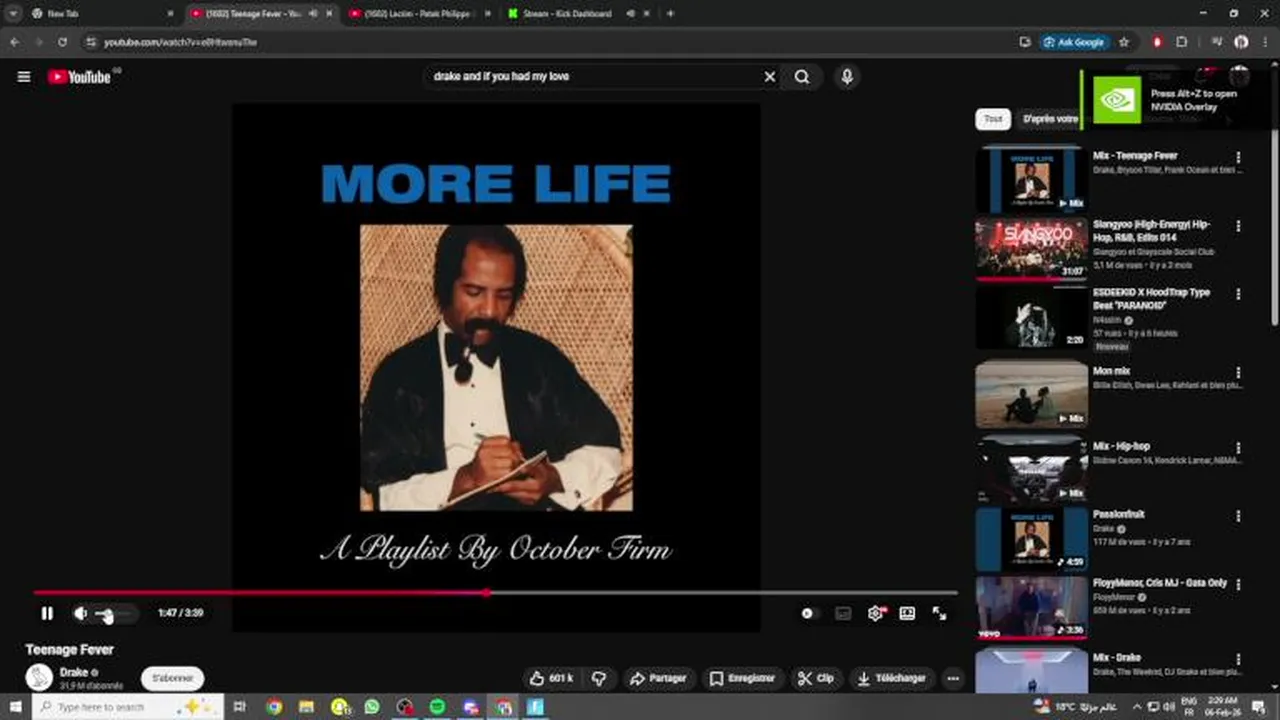Open options for Passionfruit
The width and height of the screenshot is (1280, 720).
[1238, 516]
